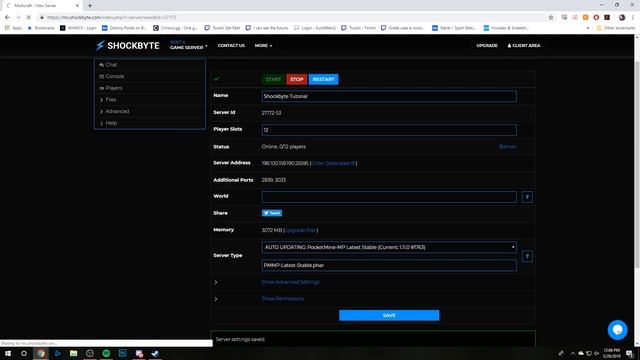The image size is (640, 360).
Task: Open the Other bookmarks folder
Action: (616, 28)
